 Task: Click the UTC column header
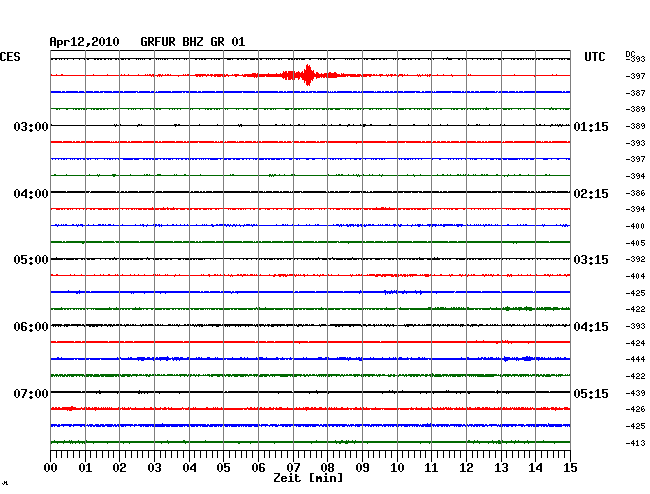tap(594, 57)
